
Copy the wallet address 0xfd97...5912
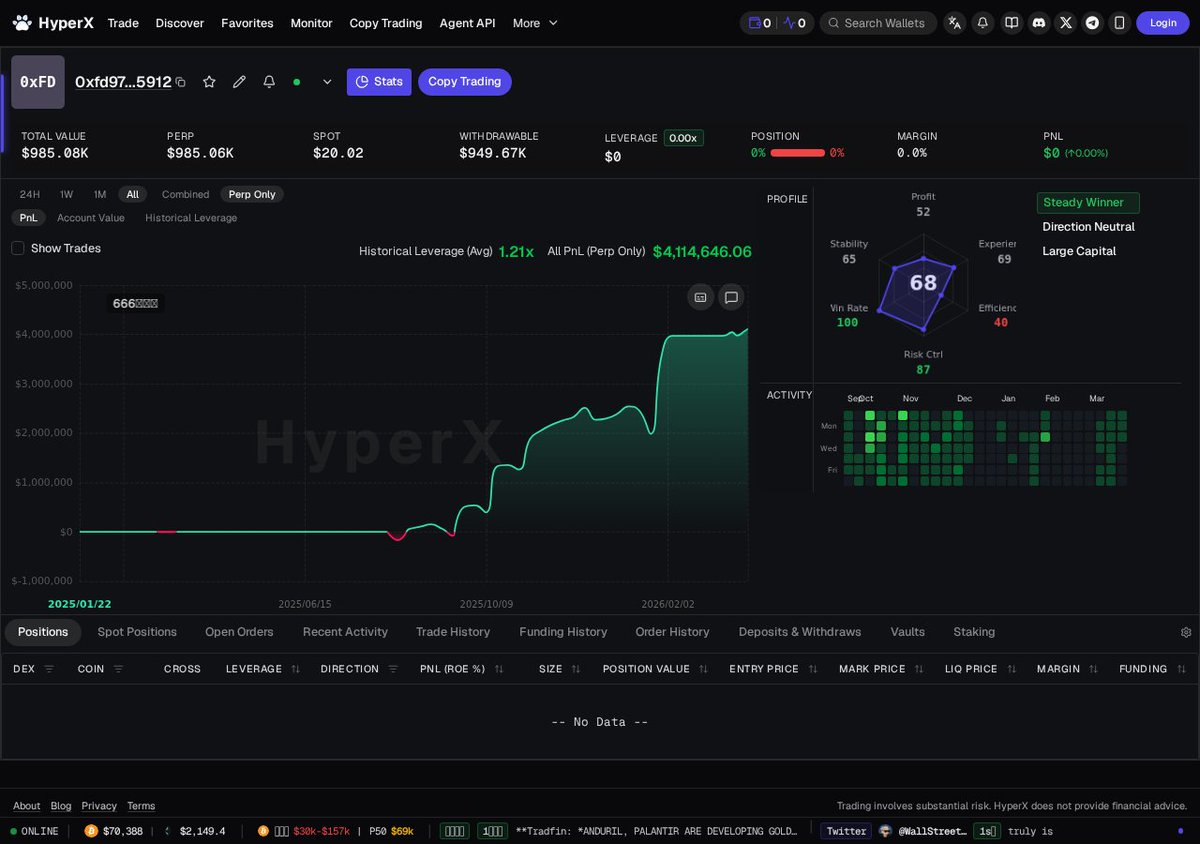pyautogui.click(x=181, y=82)
